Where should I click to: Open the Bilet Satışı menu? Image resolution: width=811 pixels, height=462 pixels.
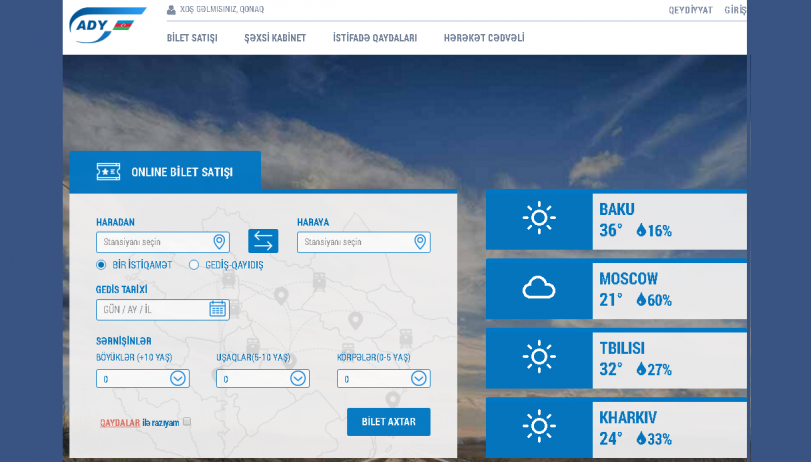192,38
